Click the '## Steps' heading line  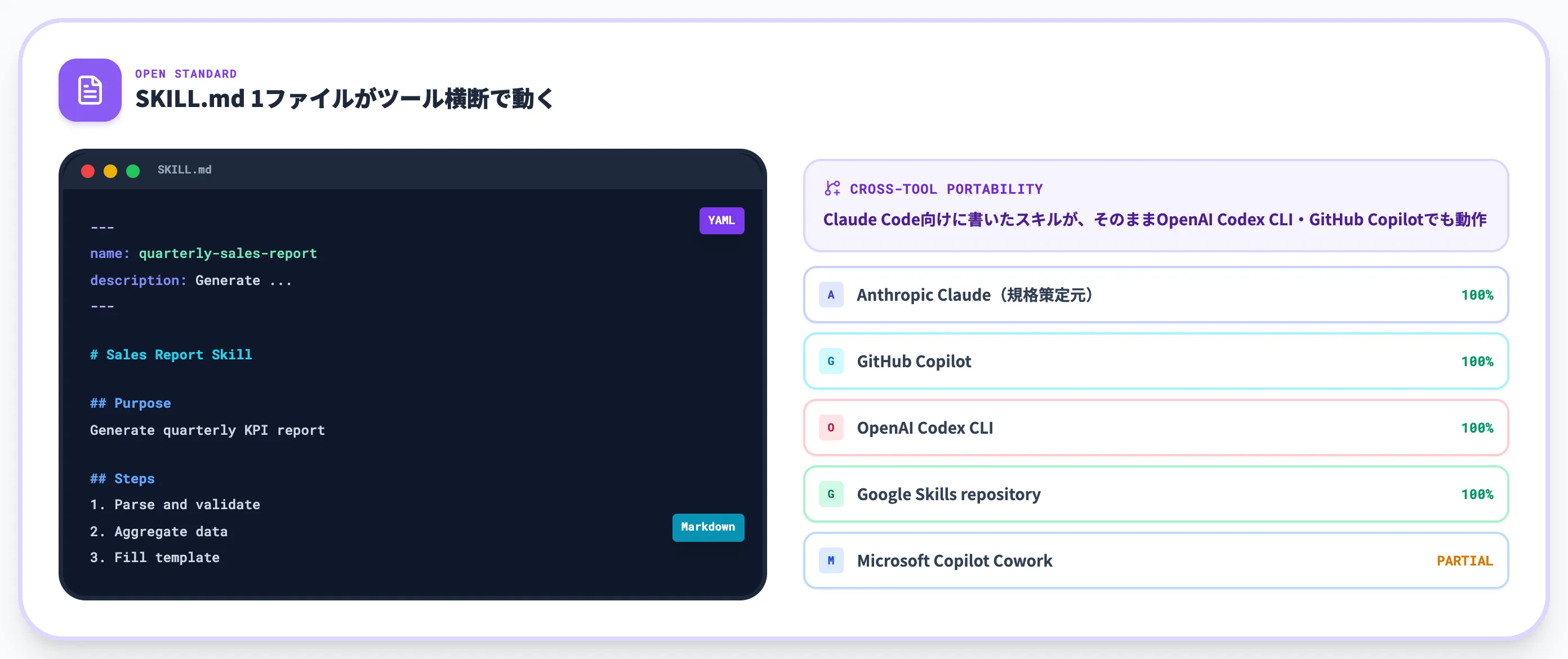coord(122,479)
